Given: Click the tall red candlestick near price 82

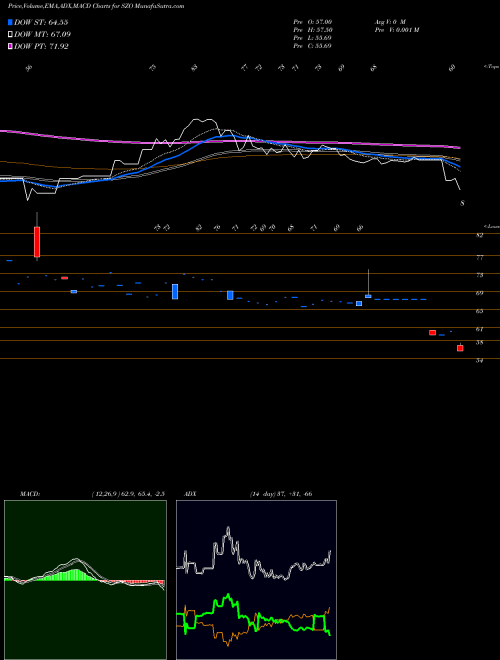Looking at the screenshot, I should click(x=37, y=242).
